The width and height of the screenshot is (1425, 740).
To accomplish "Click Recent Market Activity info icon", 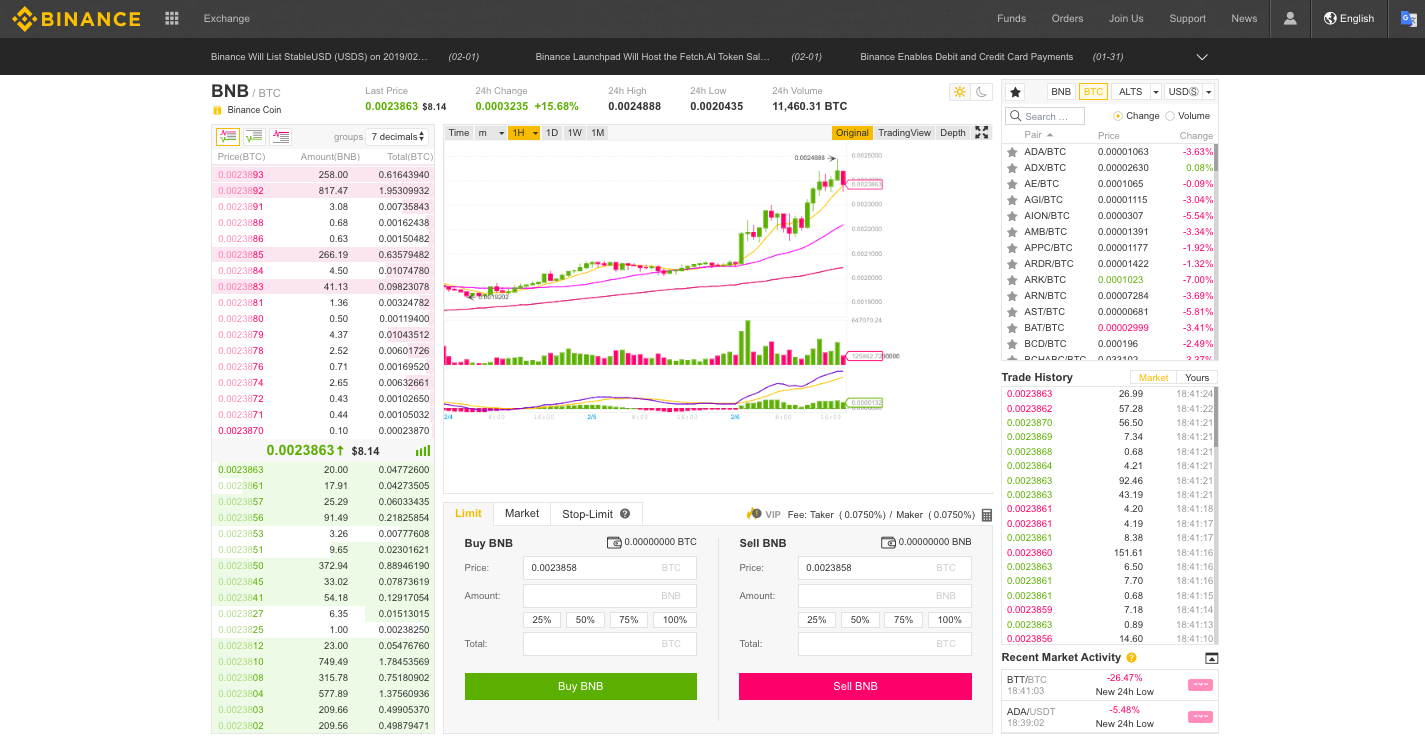I will click(1131, 658).
